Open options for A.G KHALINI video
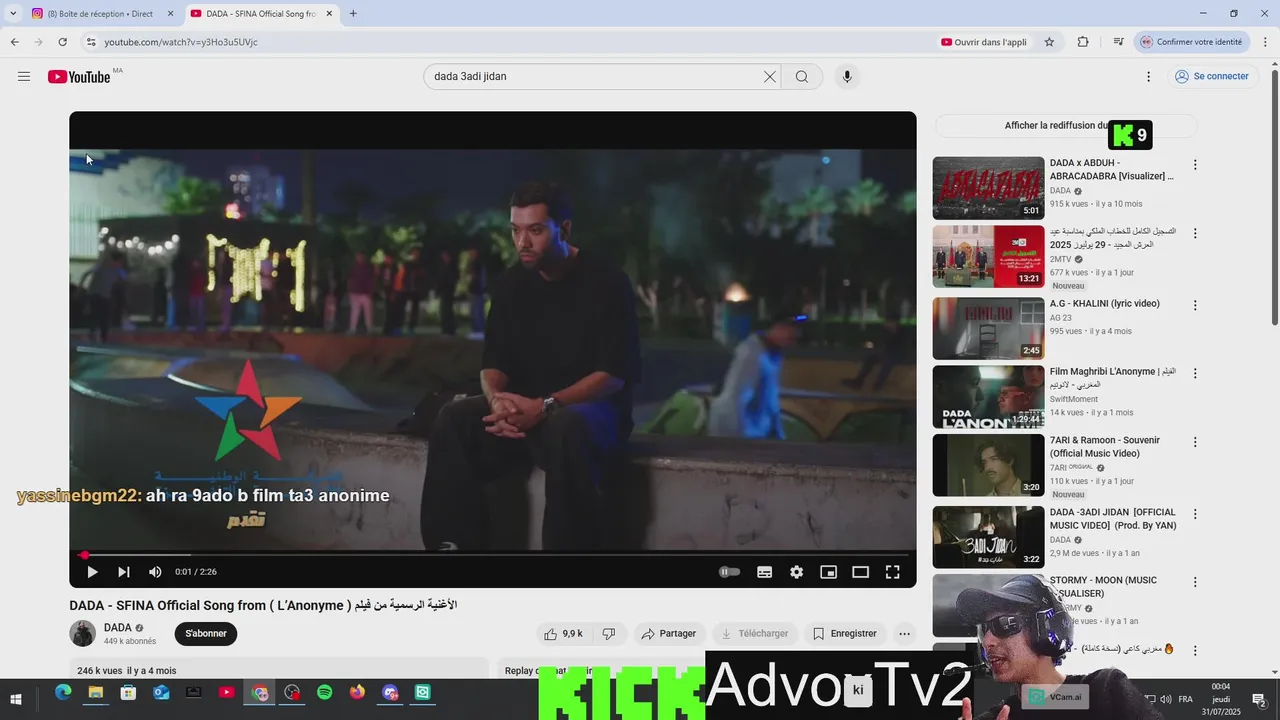 point(1194,305)
